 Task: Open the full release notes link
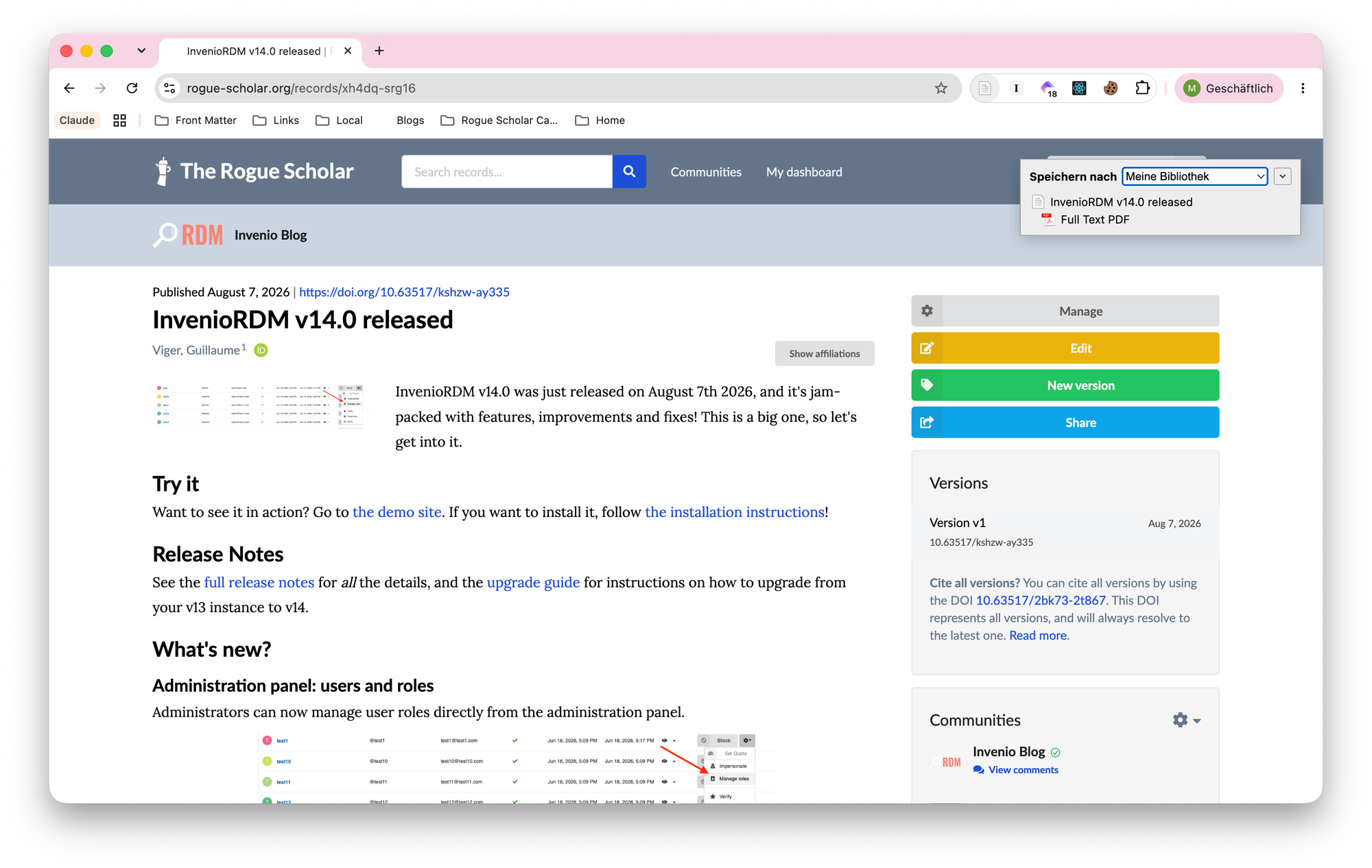coord(259,582)
